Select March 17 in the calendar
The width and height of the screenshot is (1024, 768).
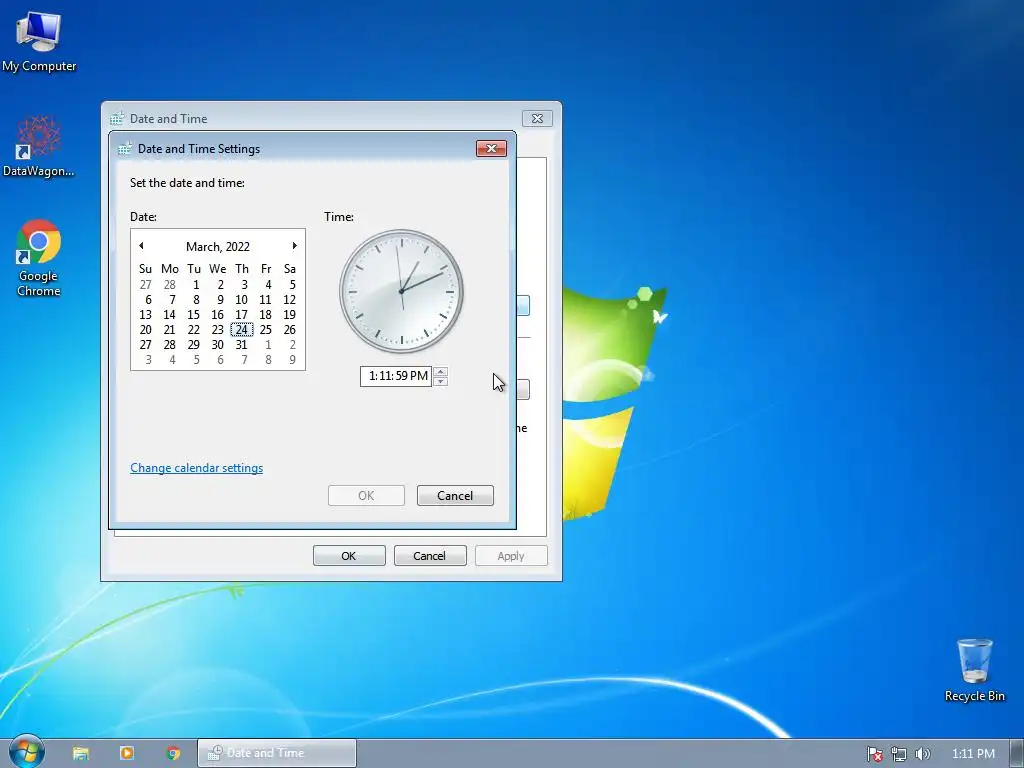pos(242,314)
